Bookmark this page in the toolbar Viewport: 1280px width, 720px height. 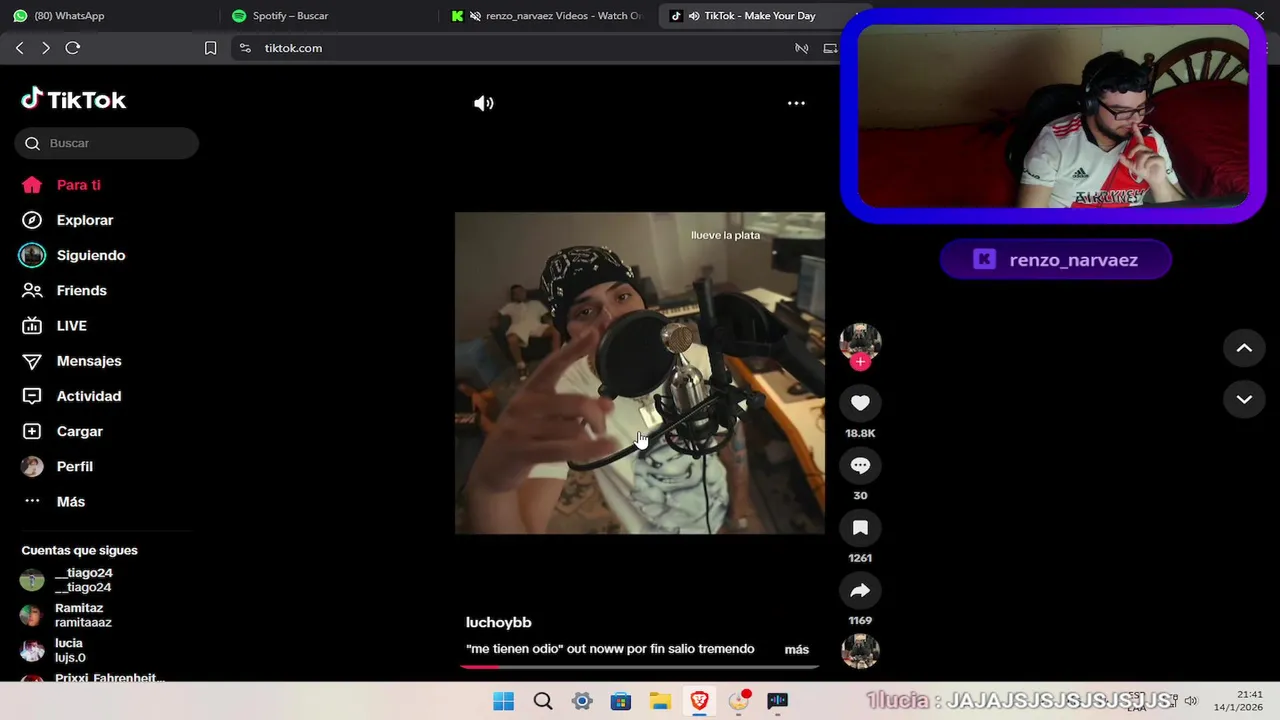pos(210,48)
